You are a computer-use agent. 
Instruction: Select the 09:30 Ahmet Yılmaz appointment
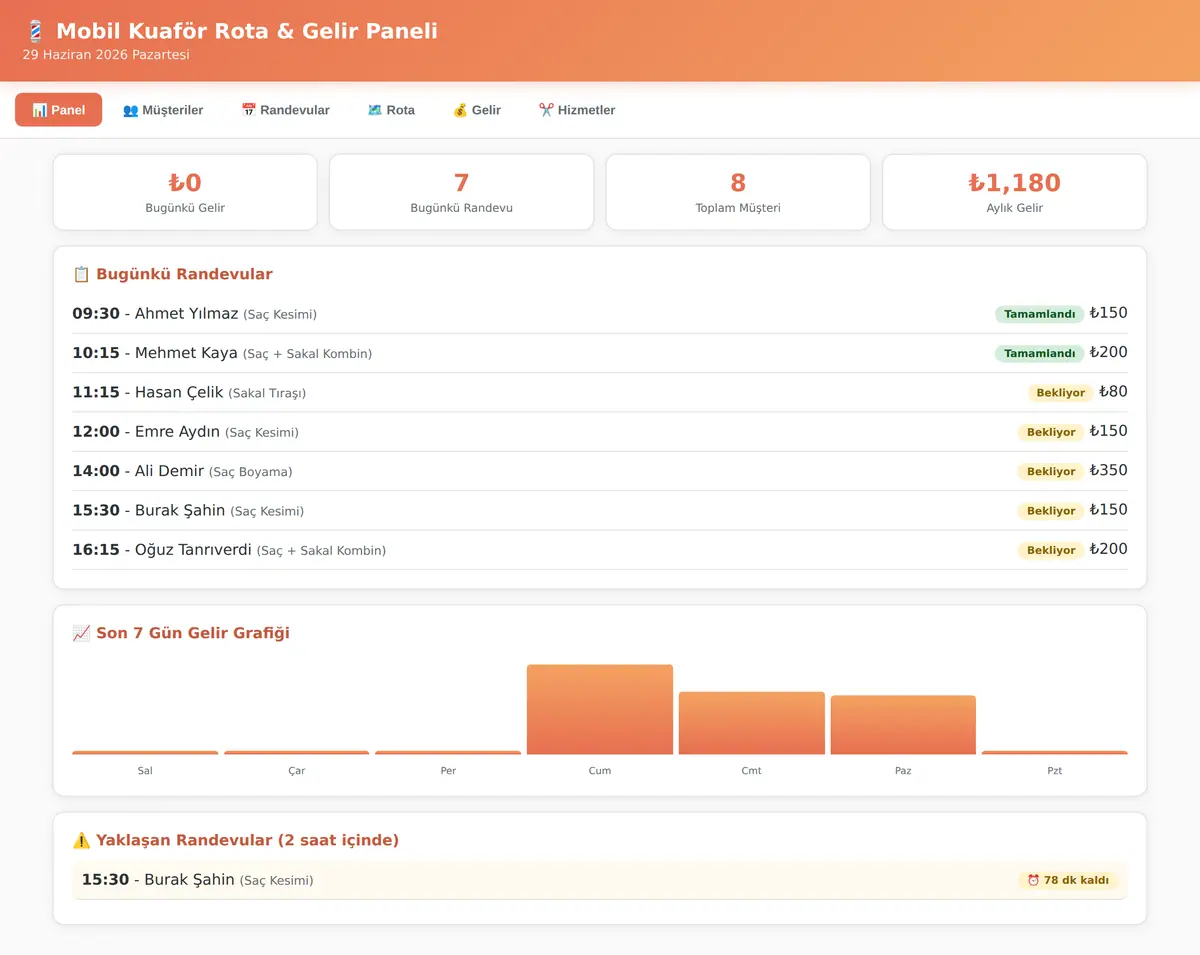point(600,314)
